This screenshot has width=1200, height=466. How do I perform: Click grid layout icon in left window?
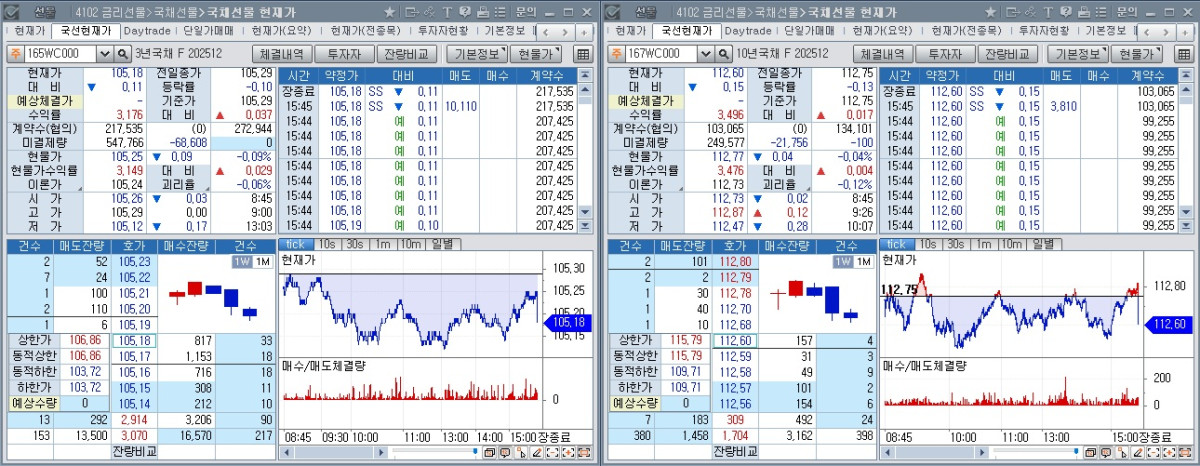coord(583,54)
